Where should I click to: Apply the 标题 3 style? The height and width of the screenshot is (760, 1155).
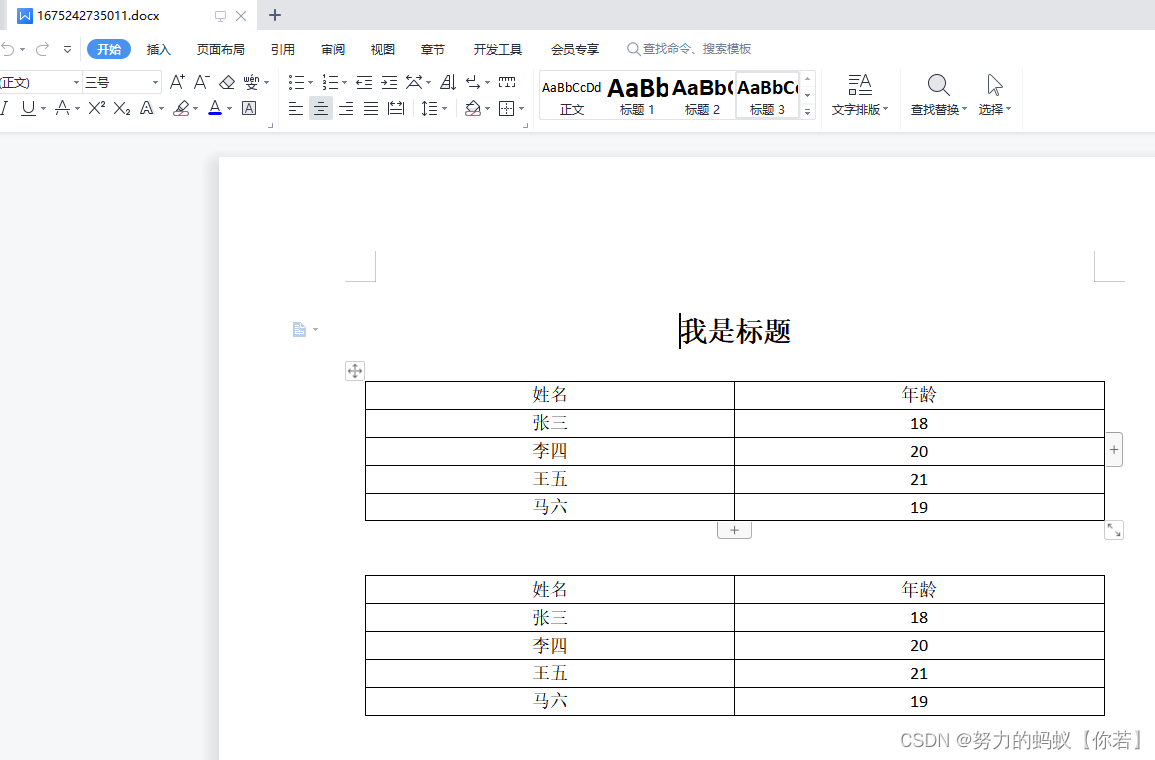click(x=768, y=96)
